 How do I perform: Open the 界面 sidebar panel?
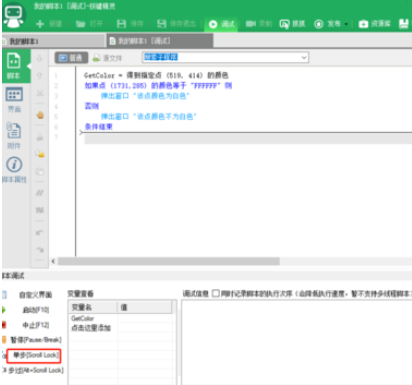pos(14,100)
